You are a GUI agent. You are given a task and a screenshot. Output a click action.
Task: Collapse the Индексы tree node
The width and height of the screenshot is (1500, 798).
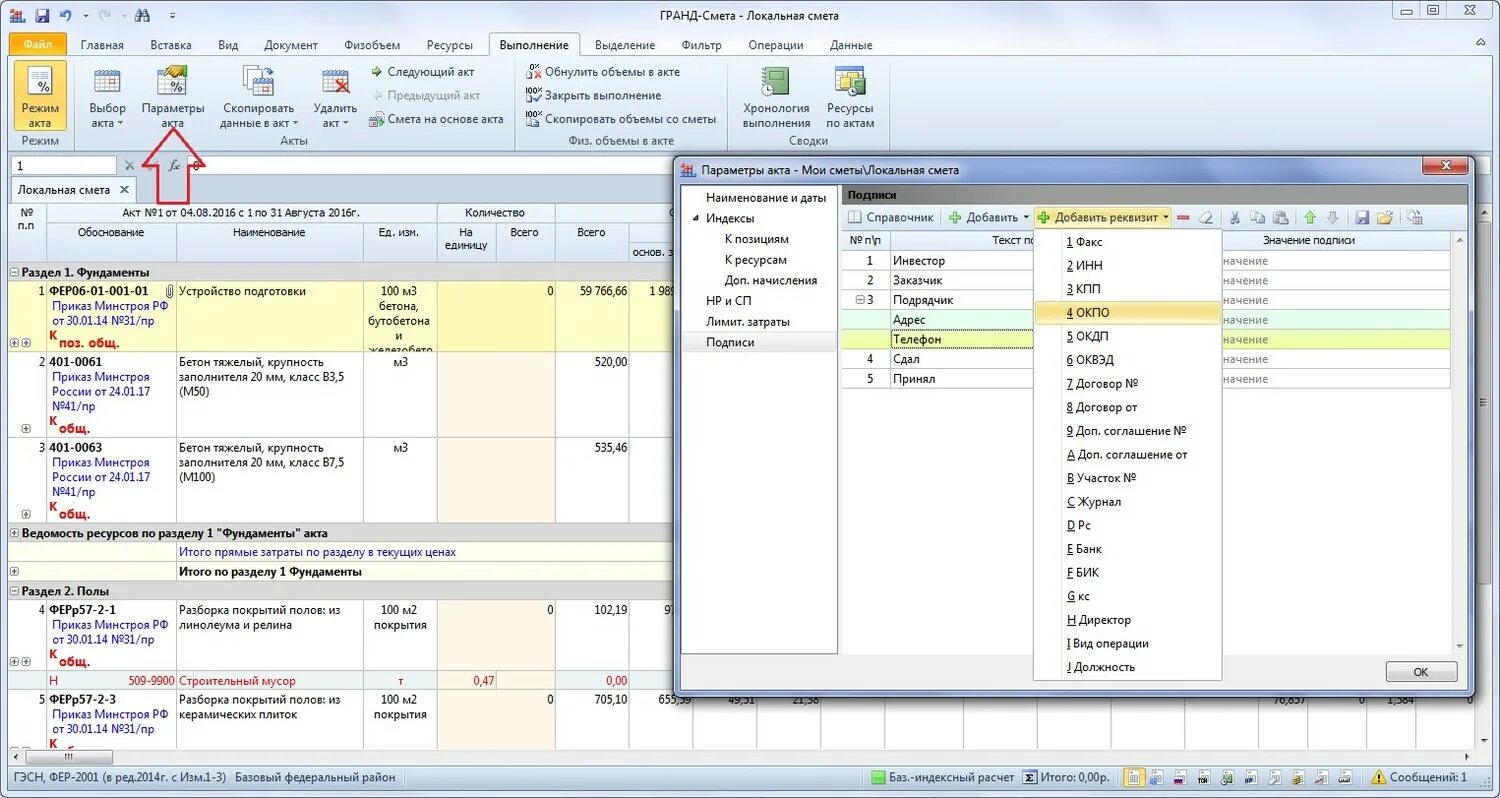pyautogui.click(x=694, y=218)
